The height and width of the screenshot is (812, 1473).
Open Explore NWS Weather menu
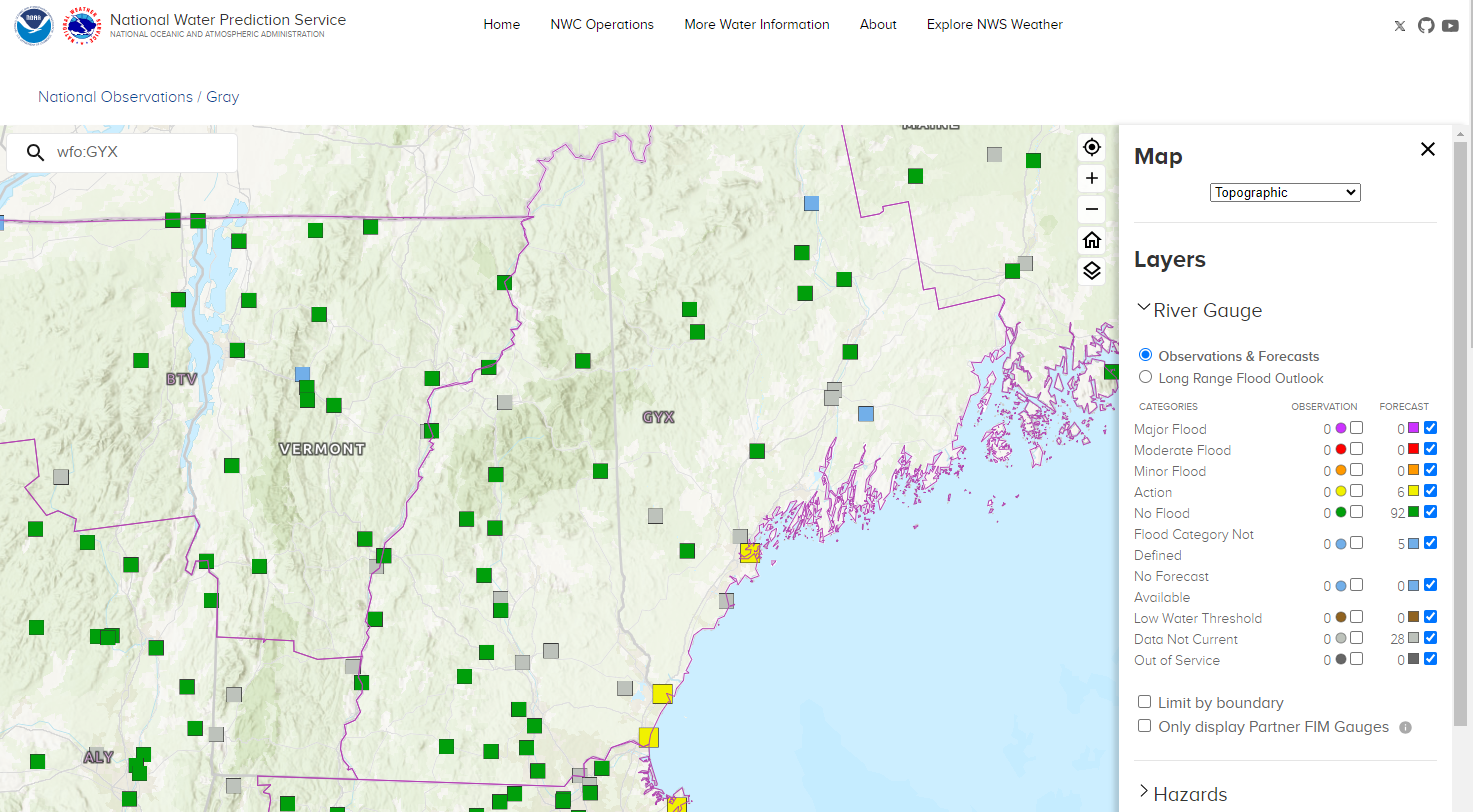[995, 25]
